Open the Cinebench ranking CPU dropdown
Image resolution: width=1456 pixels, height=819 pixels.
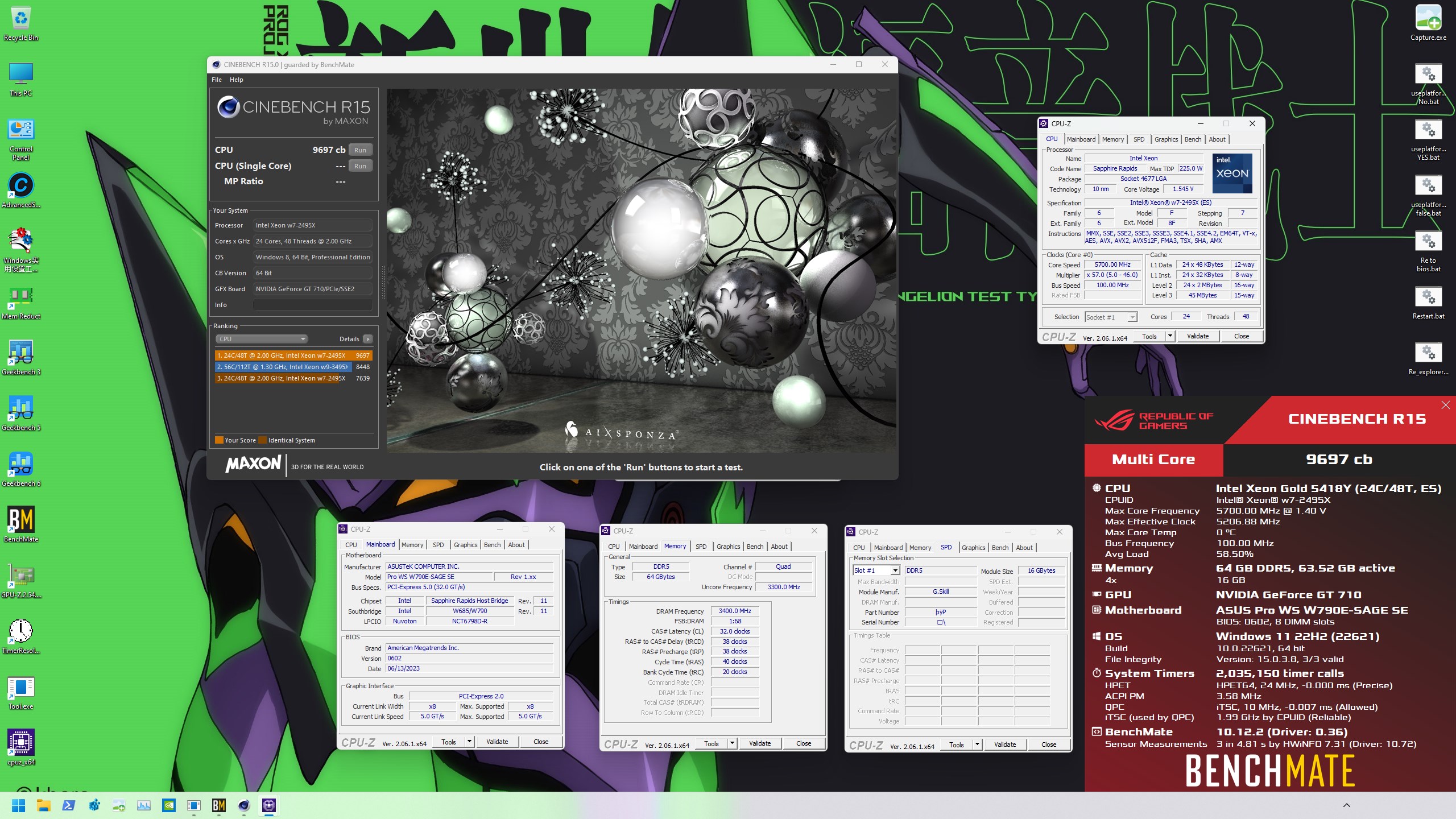pyautogui.click(x=262, y=339)
